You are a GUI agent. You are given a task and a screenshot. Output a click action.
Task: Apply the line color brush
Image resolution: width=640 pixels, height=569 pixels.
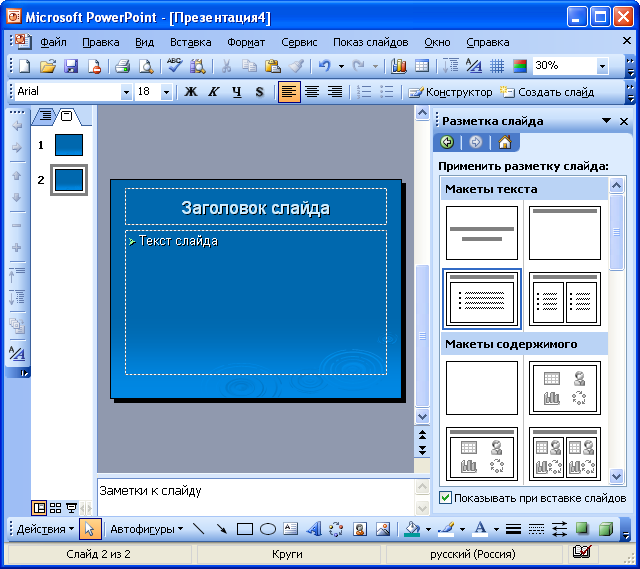click(x=447, y=529)
